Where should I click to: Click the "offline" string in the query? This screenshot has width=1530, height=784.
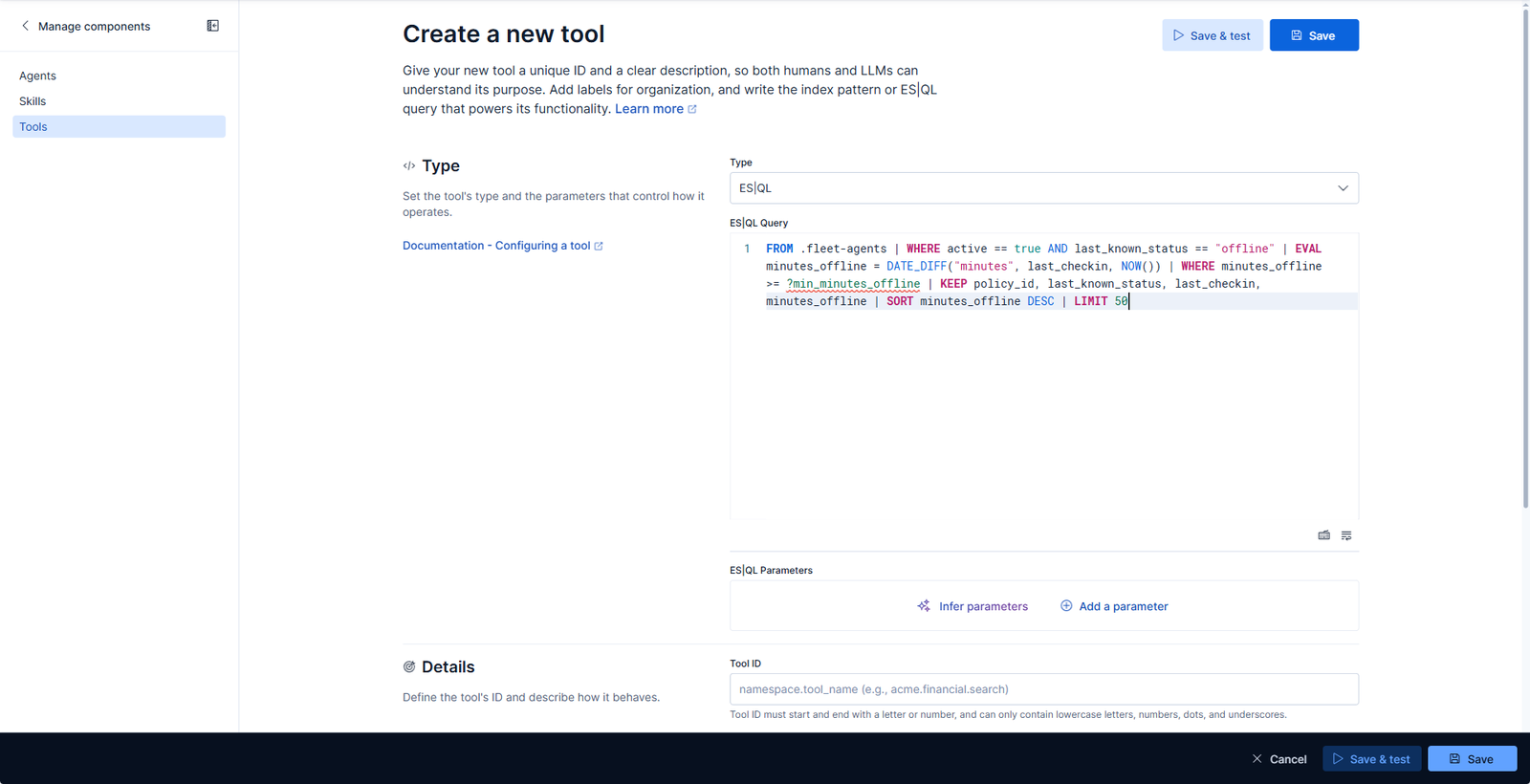[1245, 249]
